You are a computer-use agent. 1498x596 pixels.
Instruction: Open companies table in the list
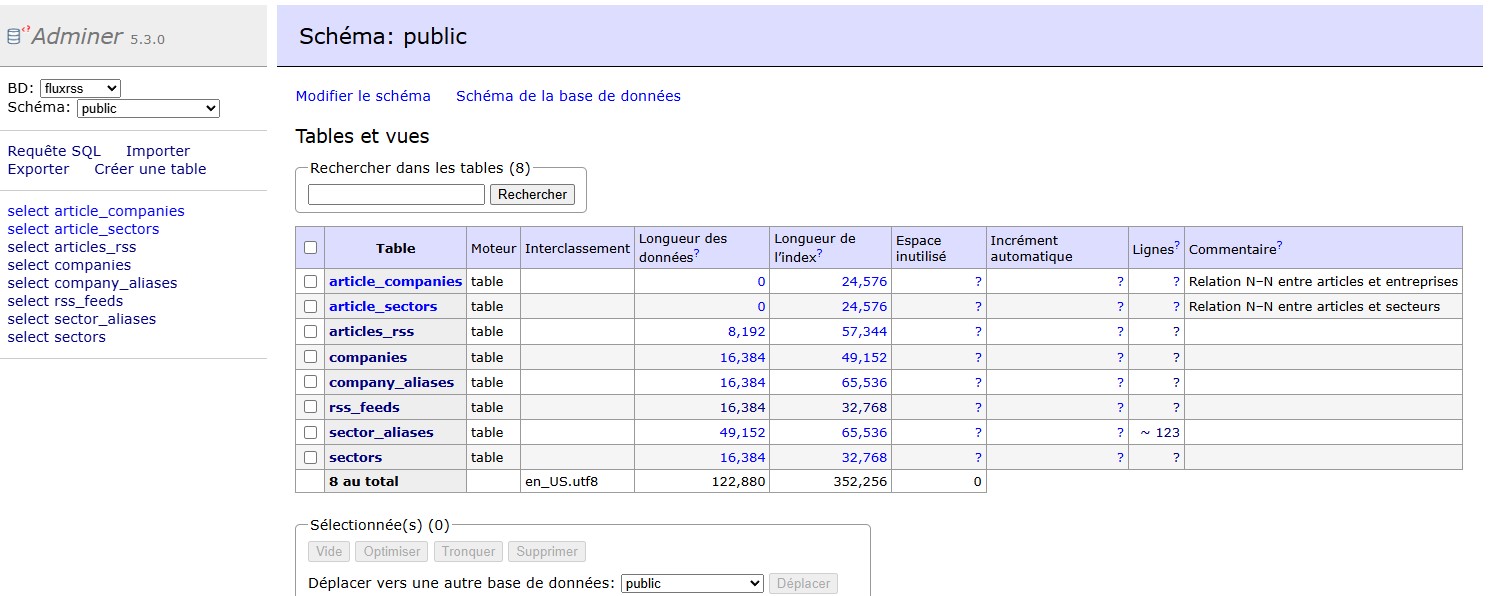[x=368, y=357]
